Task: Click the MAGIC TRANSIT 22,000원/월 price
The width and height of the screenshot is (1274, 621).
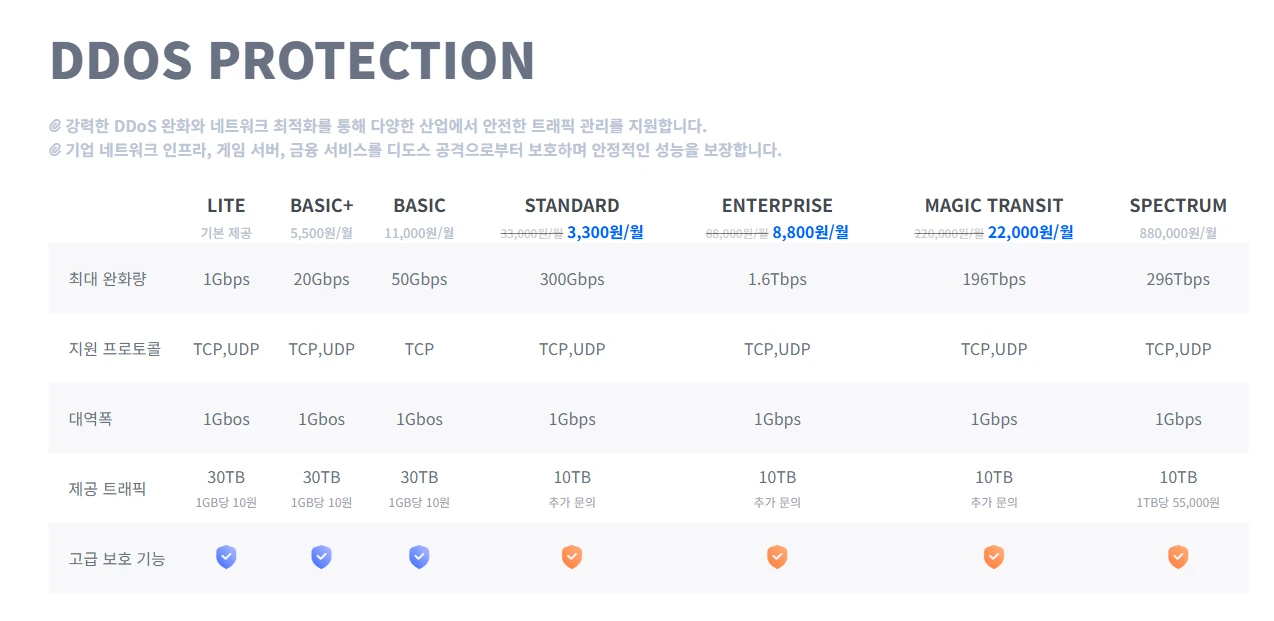Action: coord(1030,233)
